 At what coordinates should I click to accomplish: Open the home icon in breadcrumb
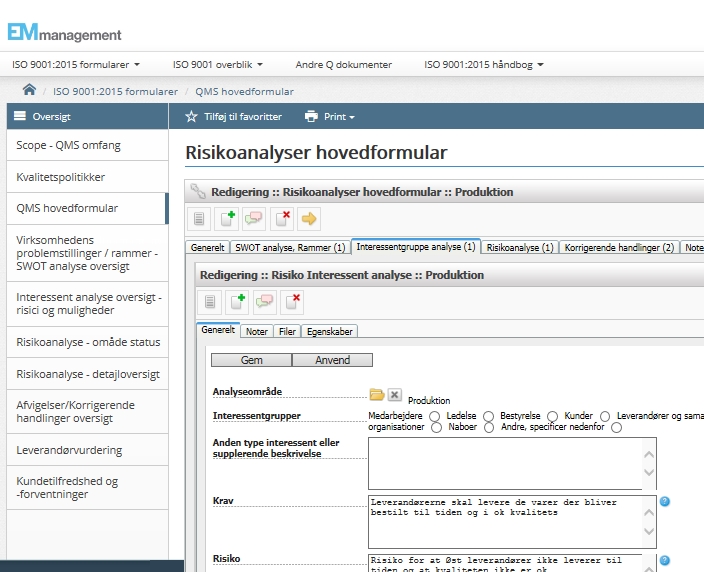click(29, 90)
